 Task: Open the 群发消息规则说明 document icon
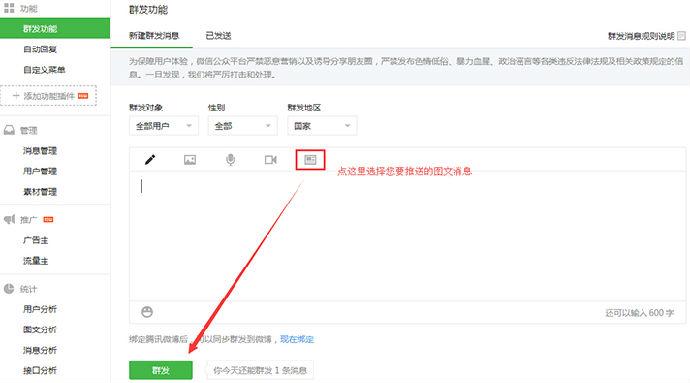coord(681,36)
